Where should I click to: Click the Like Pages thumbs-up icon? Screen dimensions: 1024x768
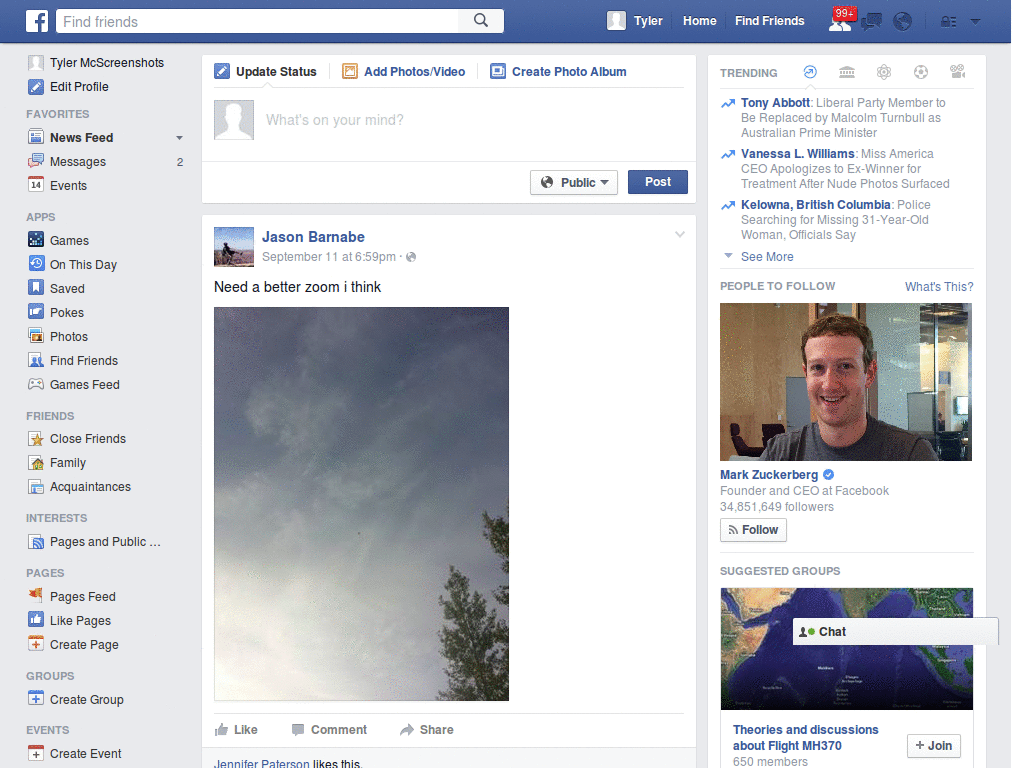pyautogui.click(x=36, y=620)
